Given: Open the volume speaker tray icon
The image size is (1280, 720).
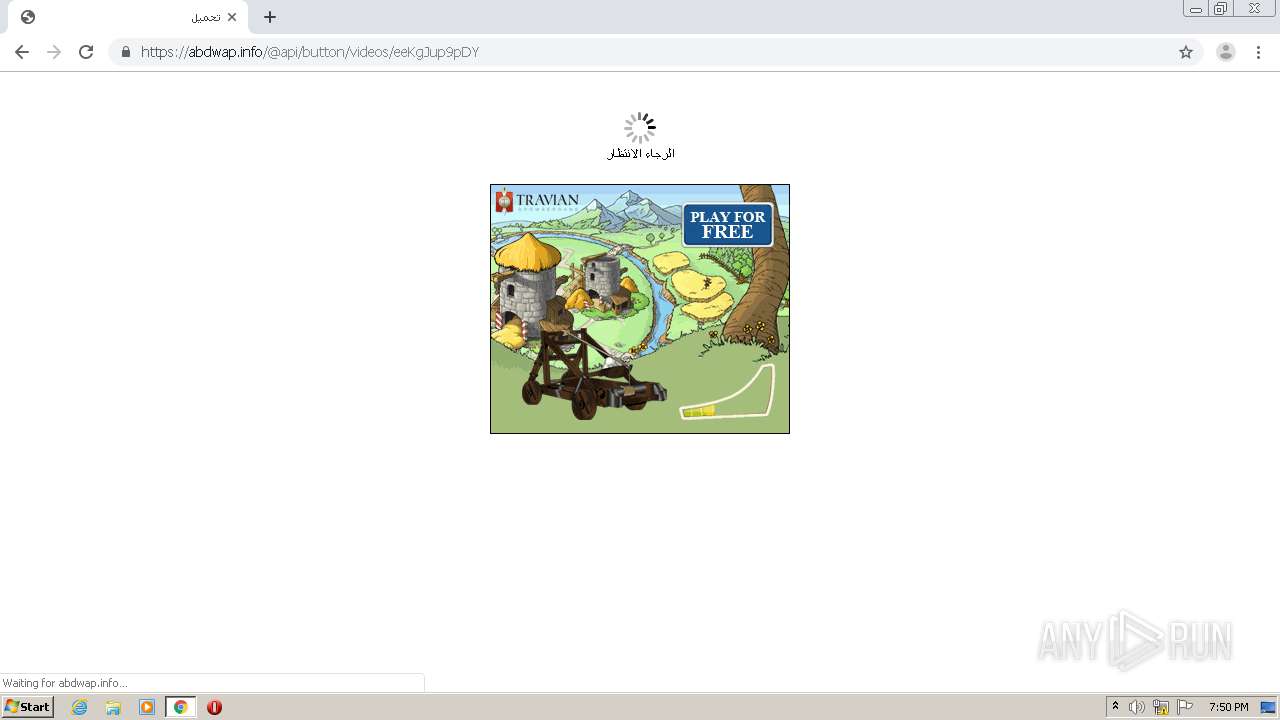Looking at the screenshot, I should (x=1137, y=707).
